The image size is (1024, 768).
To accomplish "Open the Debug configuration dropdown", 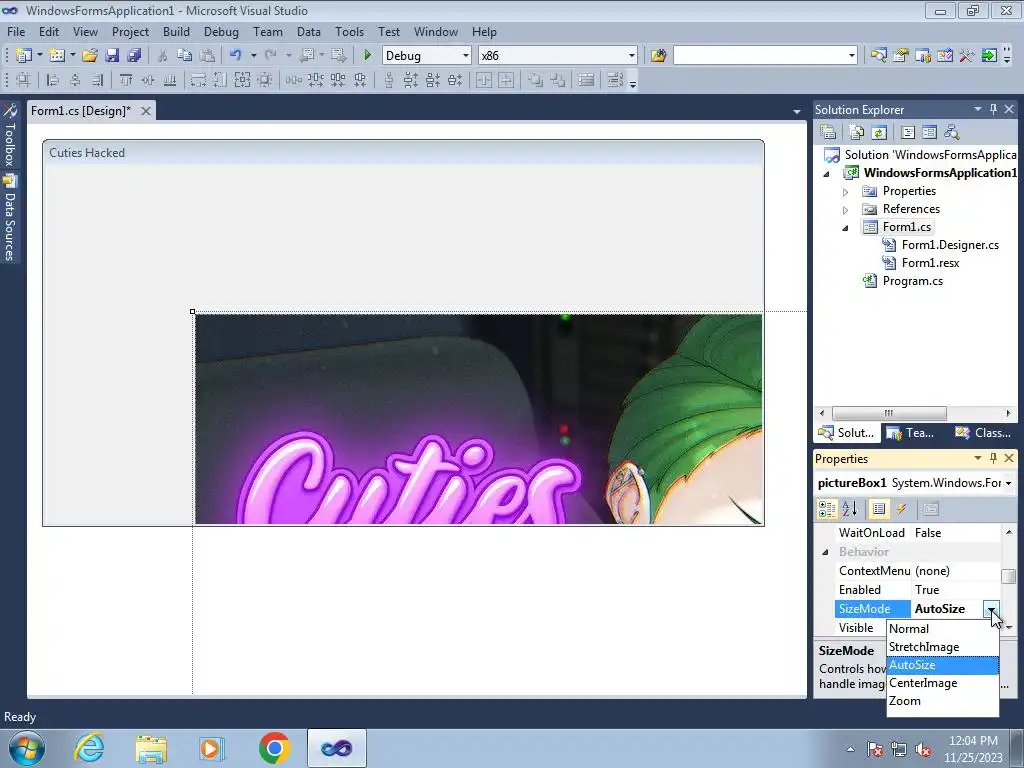I will pos(466,56).
